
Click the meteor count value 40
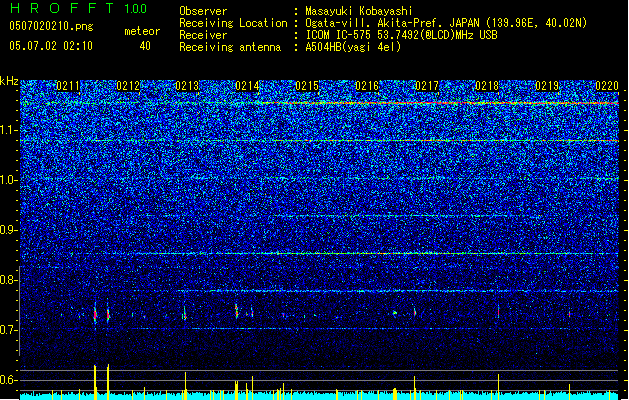click(x=145, y=46)
